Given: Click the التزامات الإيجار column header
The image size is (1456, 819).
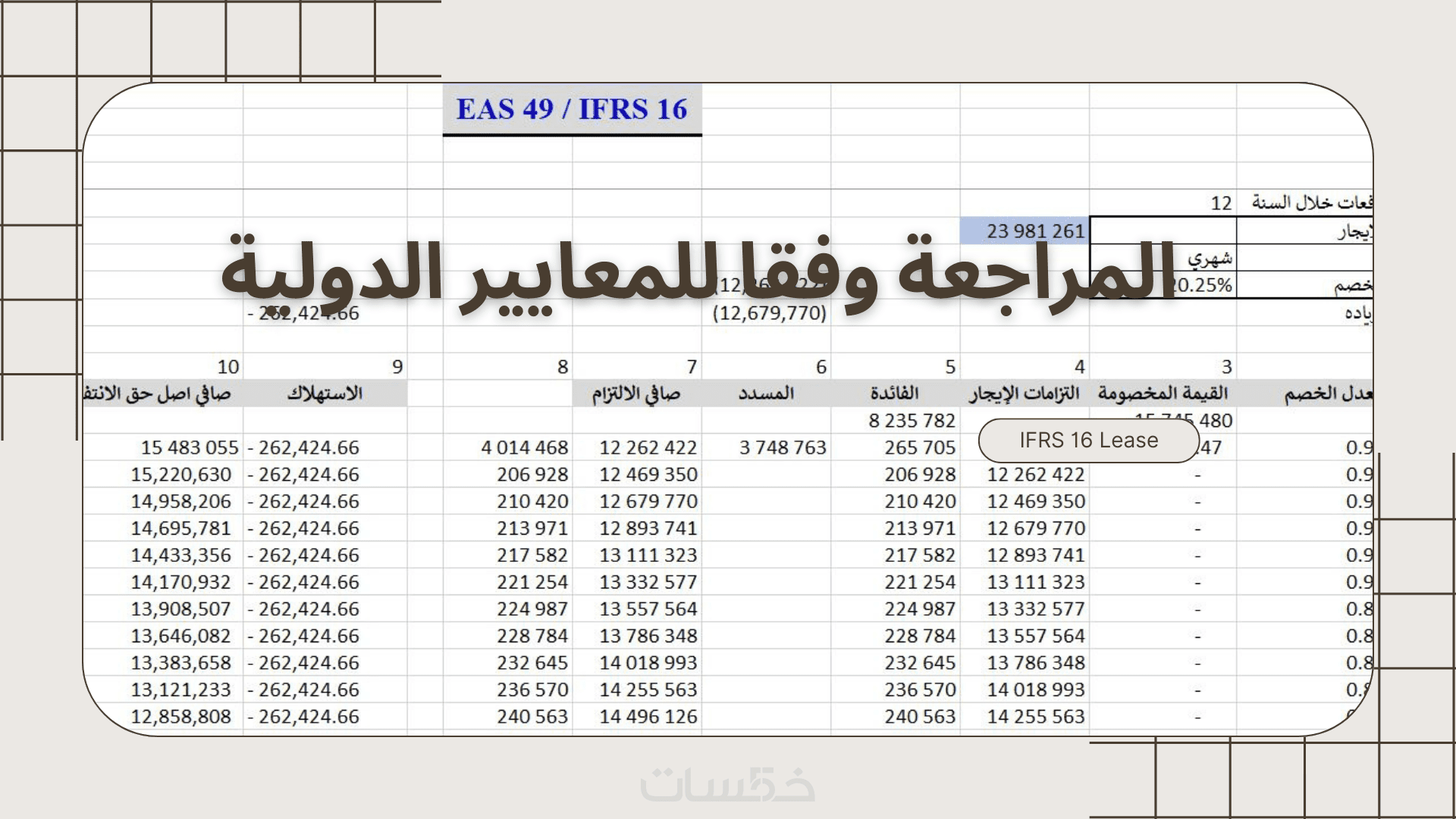Looking at the screenshot, I should click(1024, 394).
